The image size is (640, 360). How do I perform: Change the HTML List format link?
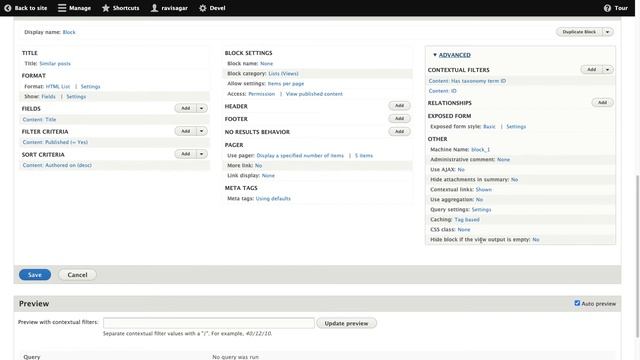58,87
